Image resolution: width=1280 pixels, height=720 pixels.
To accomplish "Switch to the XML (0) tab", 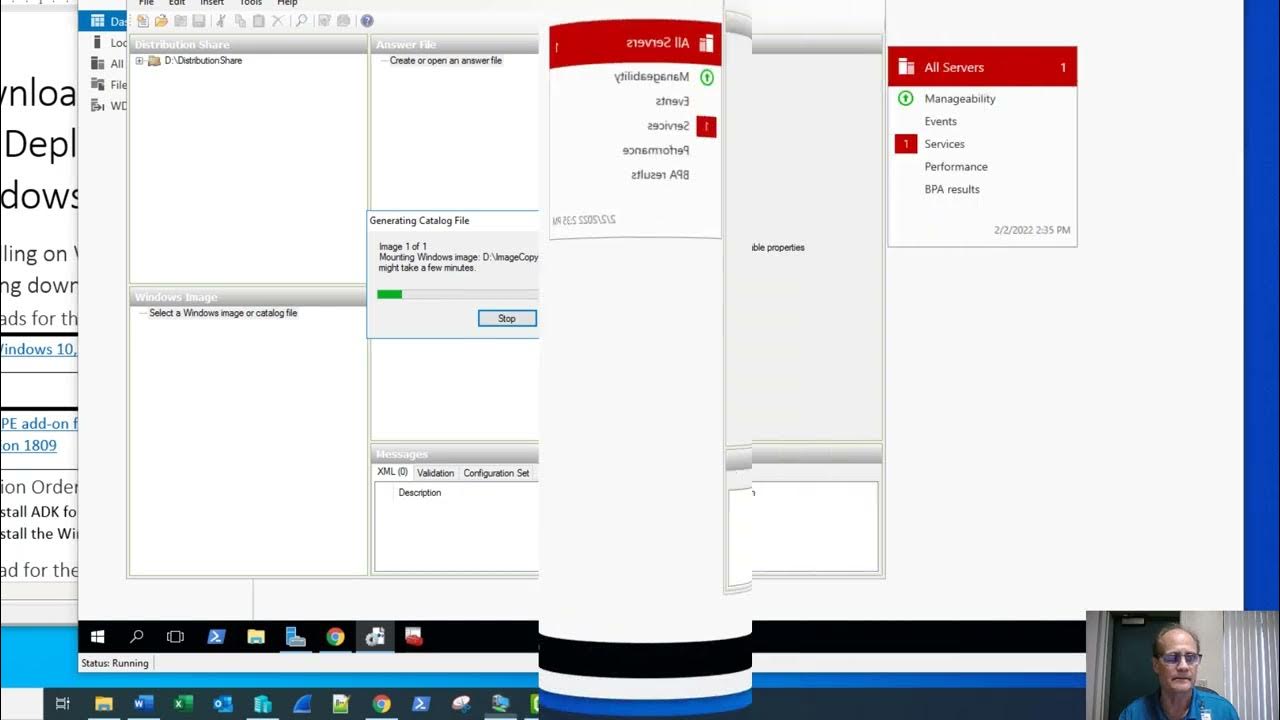I will (392, 473).
